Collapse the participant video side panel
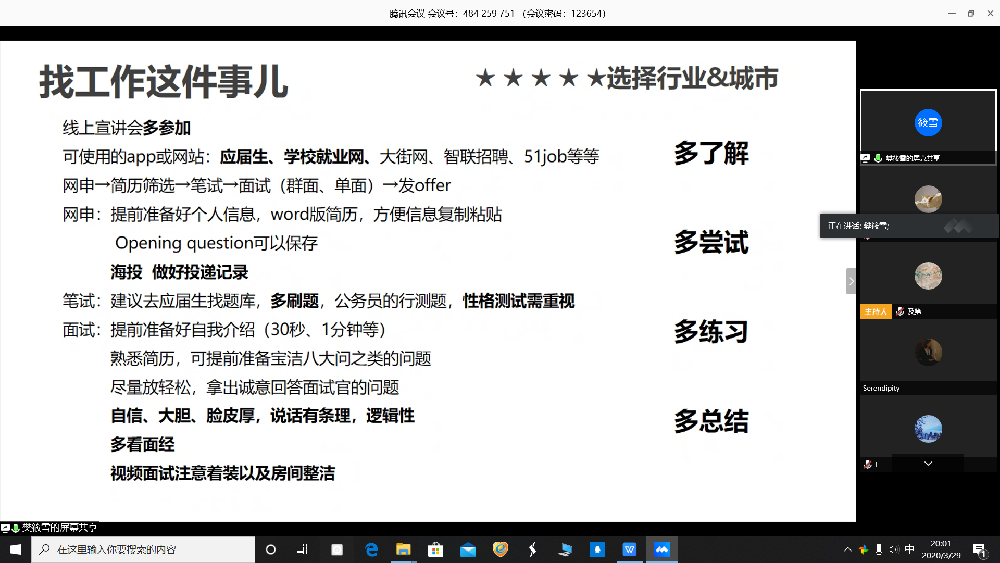1000x563 pixels. [851, 282]
